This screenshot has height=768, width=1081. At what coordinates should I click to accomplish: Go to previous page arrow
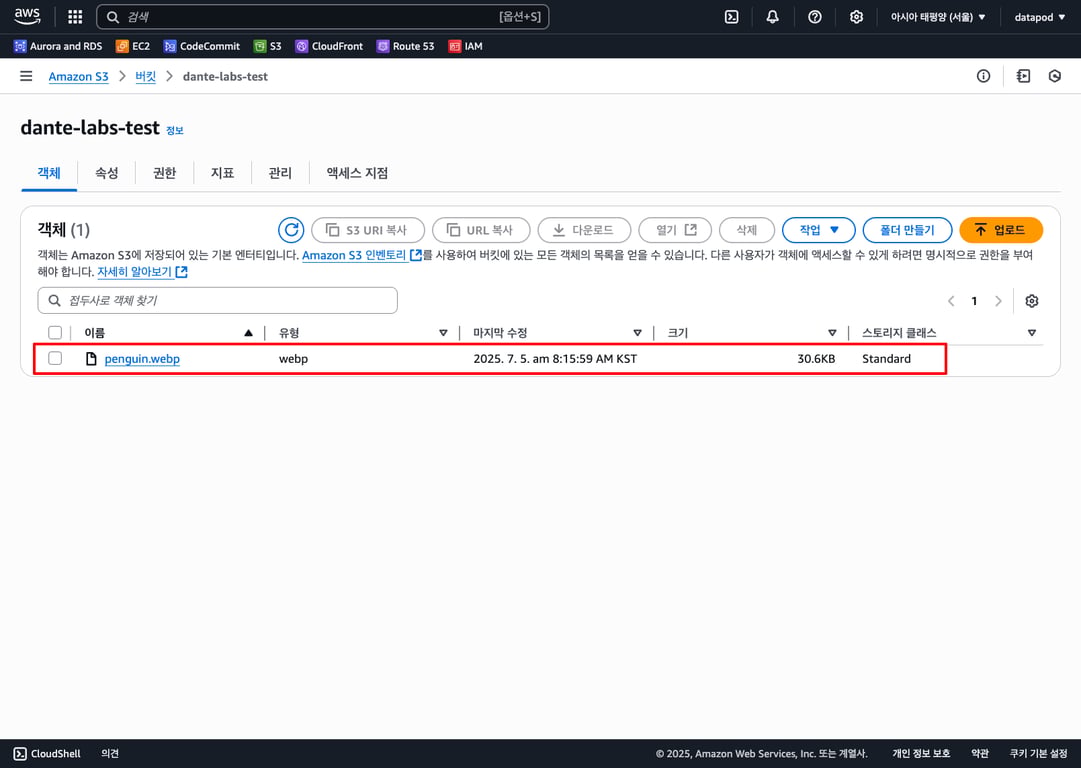pyautogui.click(x=951, y=301)
